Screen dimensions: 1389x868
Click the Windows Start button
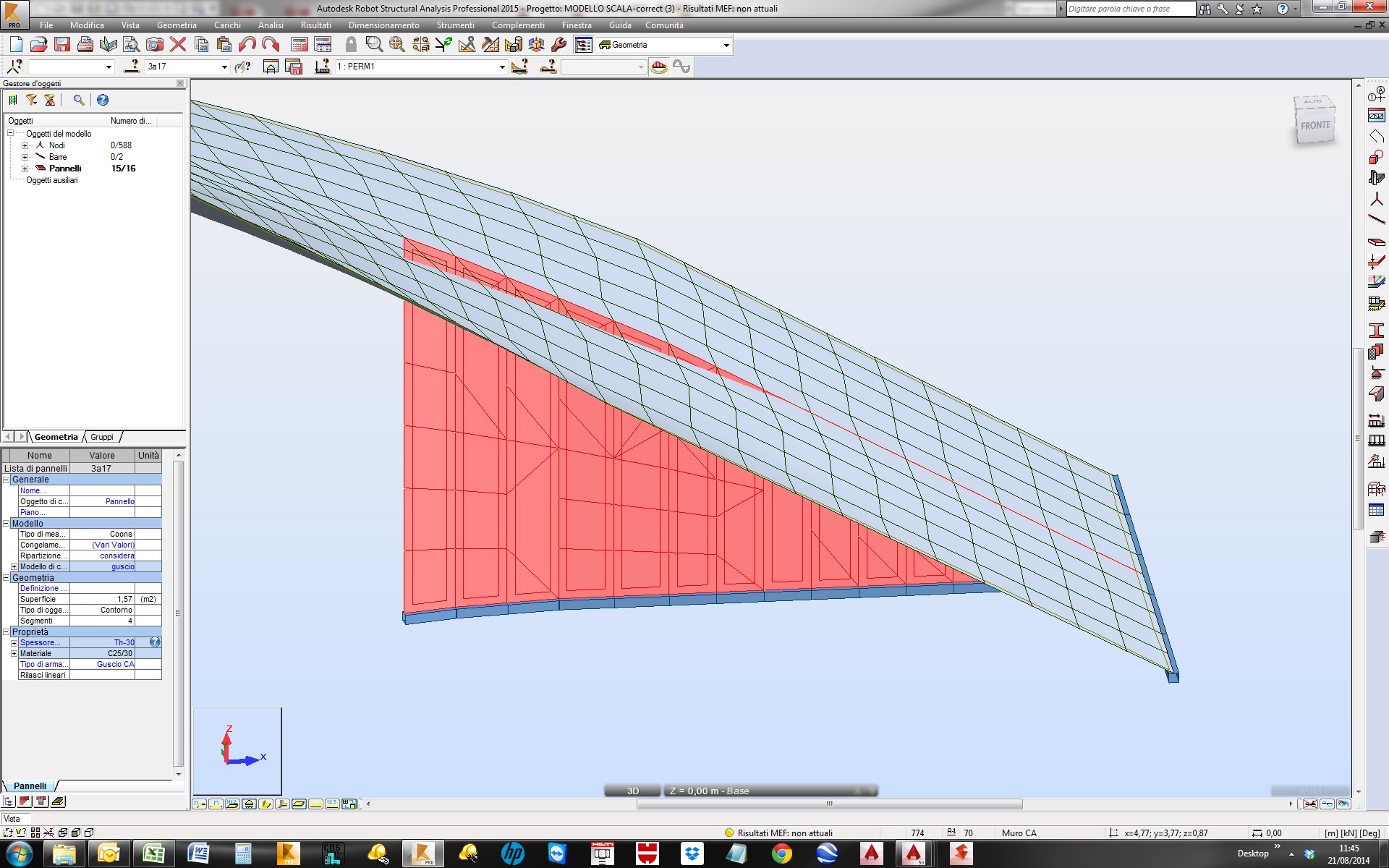[19, 854]
